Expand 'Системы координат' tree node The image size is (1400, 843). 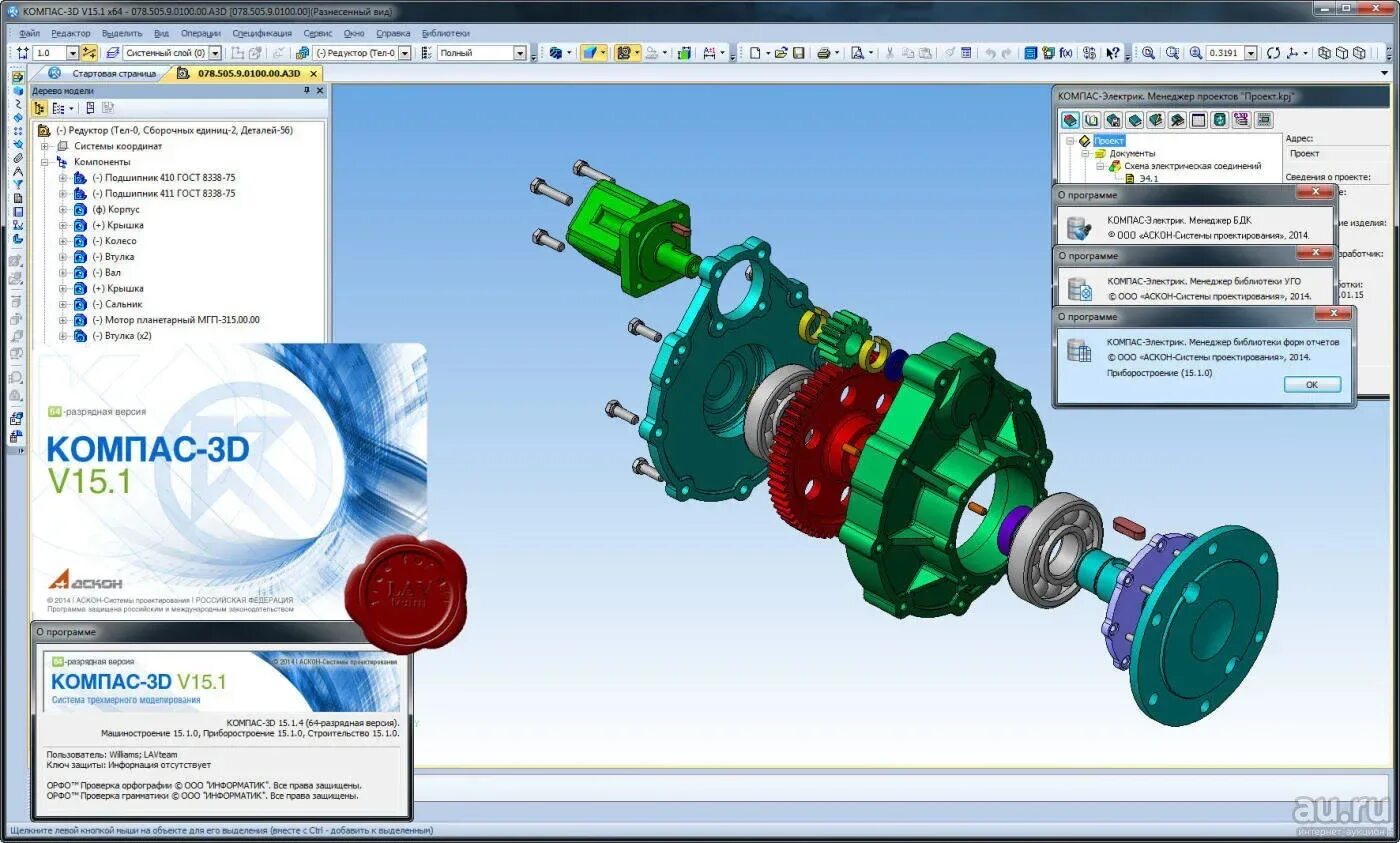click(x=45, y=146)
